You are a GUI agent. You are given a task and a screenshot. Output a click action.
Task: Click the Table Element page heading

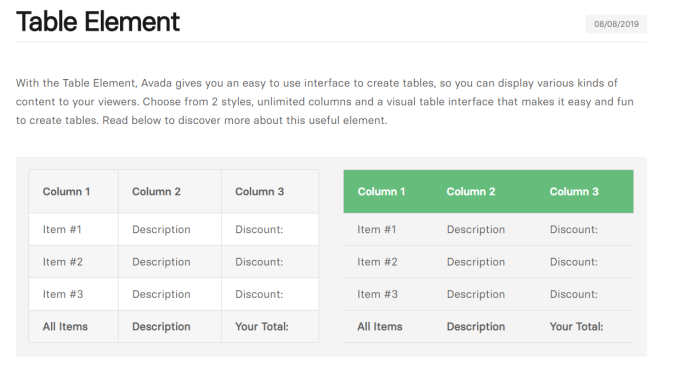click(98, 22)
